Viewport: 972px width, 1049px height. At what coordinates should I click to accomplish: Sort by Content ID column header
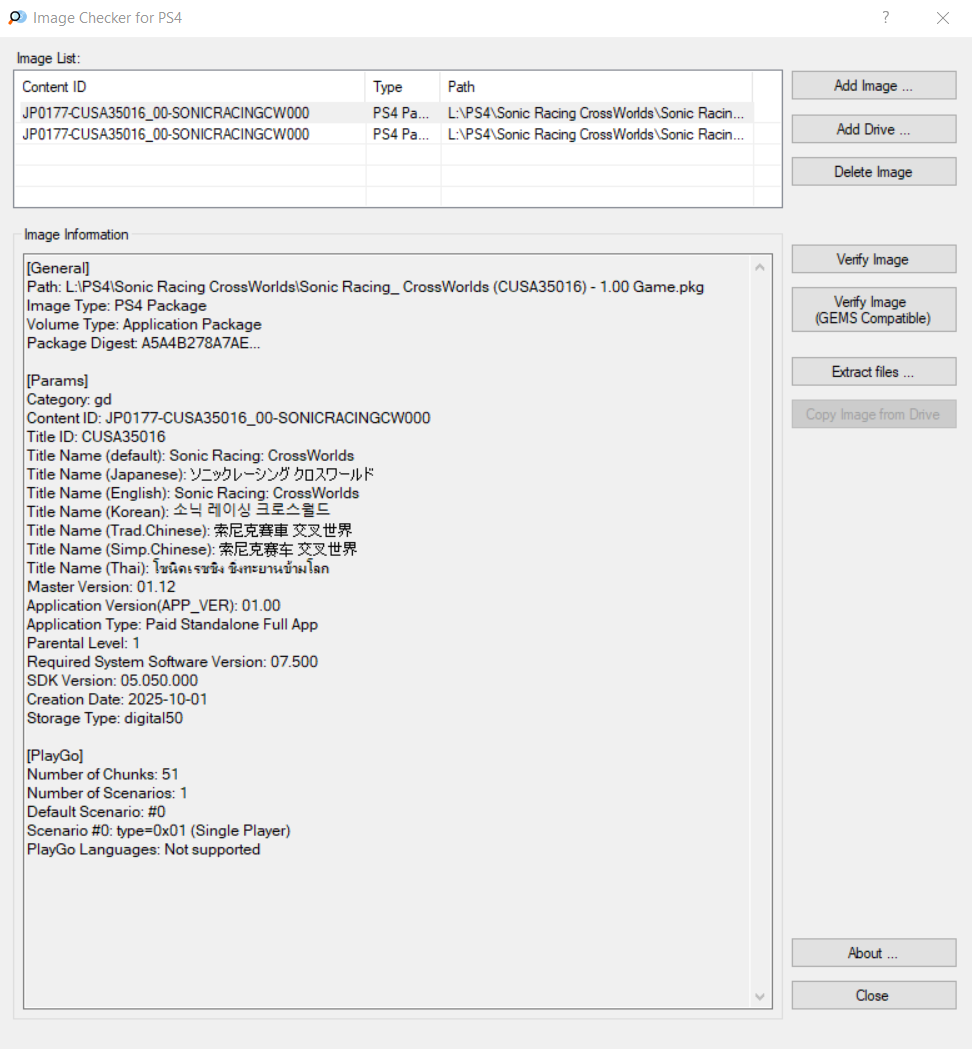click(190, 87)
